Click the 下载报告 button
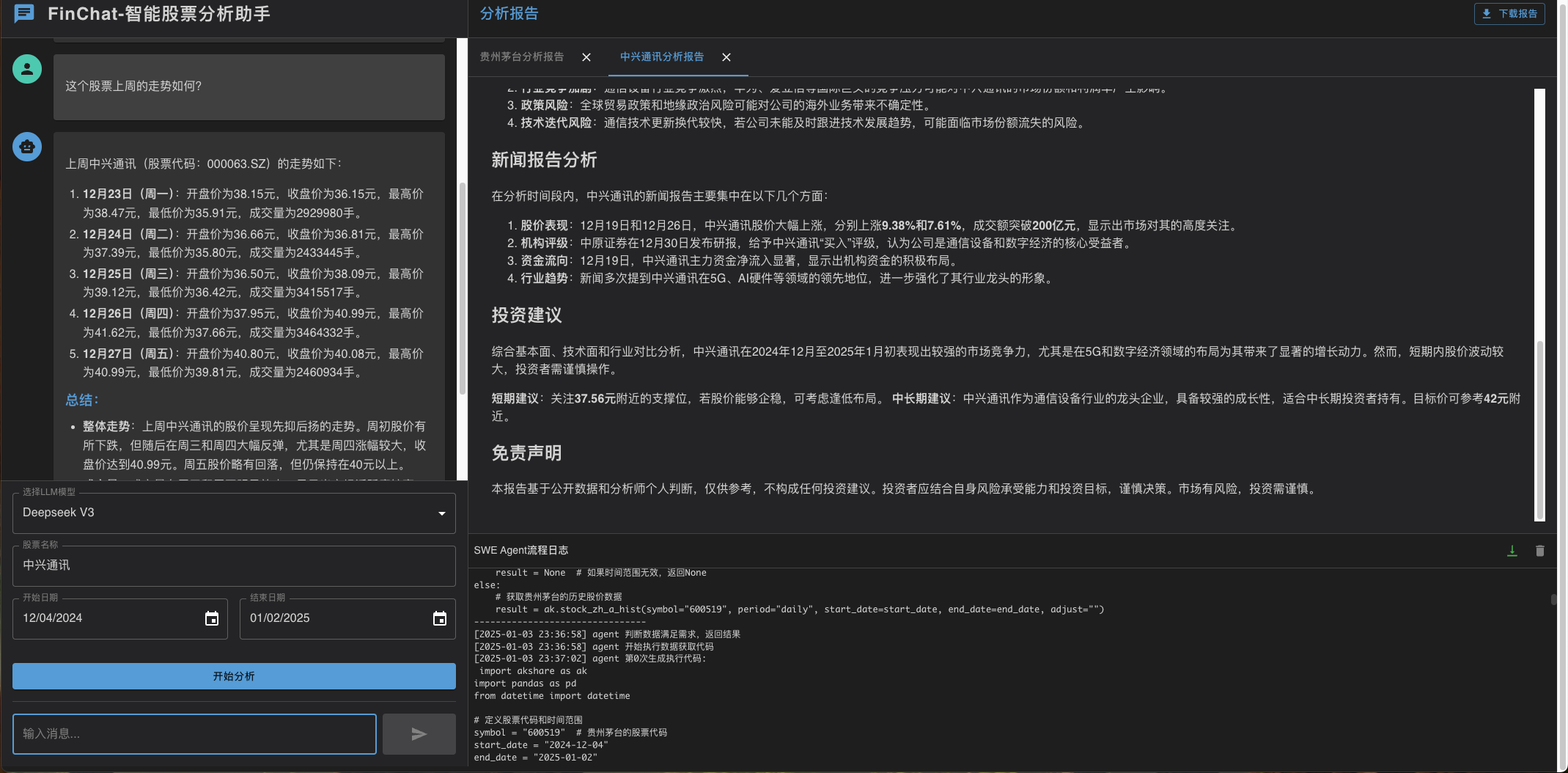Image resolution: width=1568 pixels, height=773 pixels. coord(1509,14)
